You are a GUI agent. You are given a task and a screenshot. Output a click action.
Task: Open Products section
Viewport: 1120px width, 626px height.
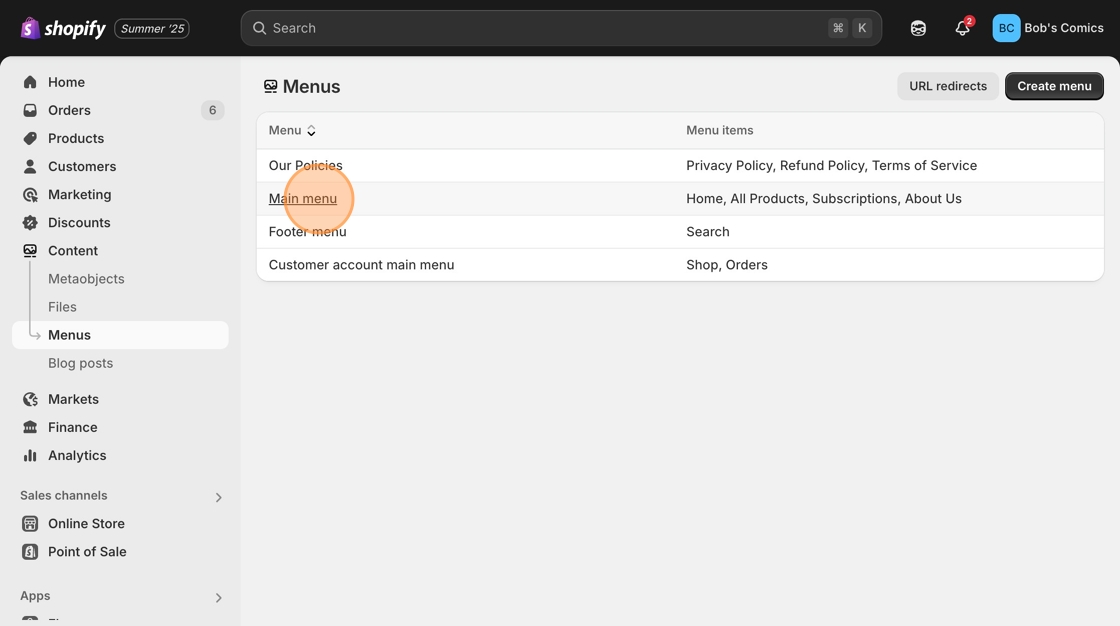[x=76, y=138]
